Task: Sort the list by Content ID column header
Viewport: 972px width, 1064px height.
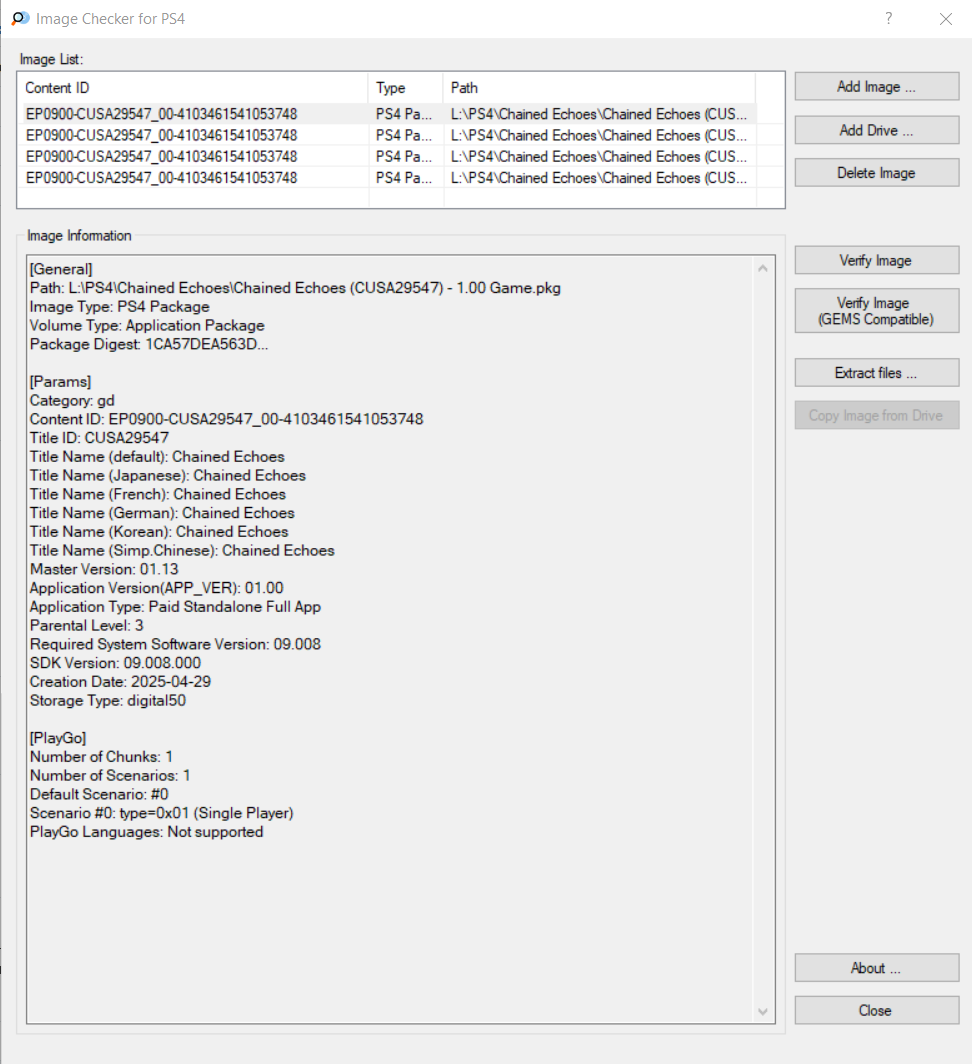Action: pyautogui.click(x=193, y=88)
